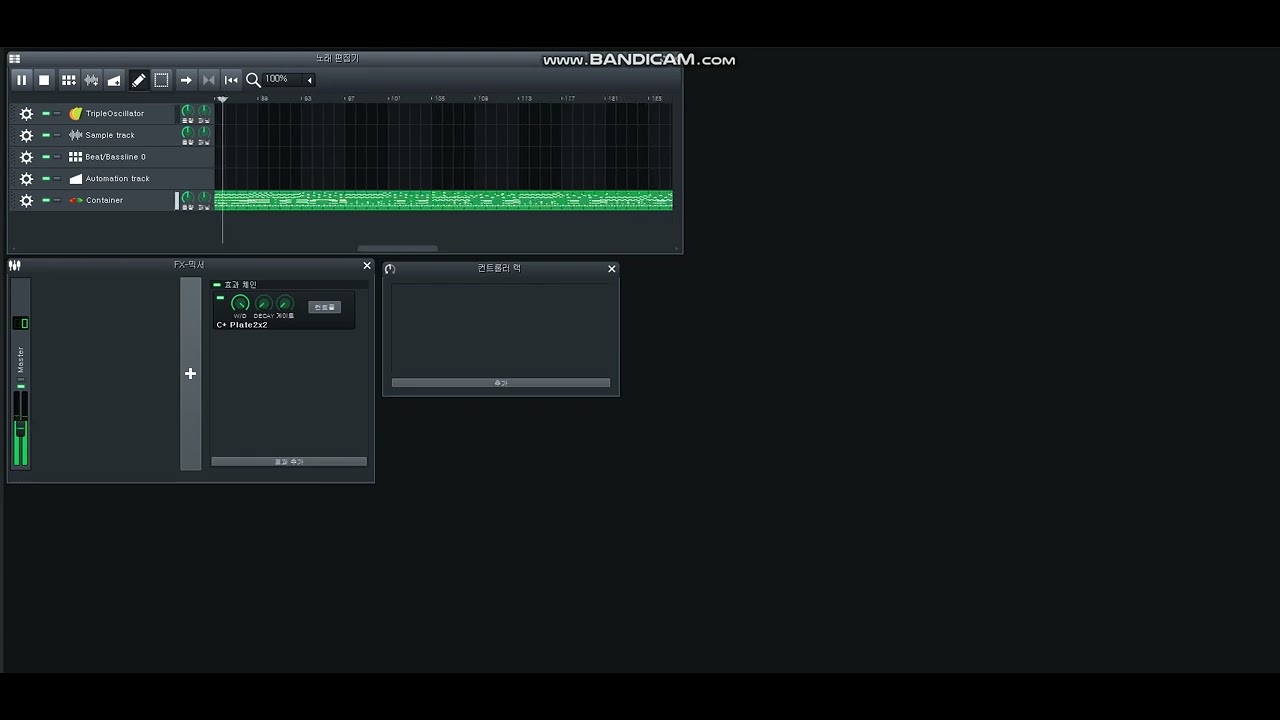Adjust Container track volume knob

pyautogui.click(x=187, y=198)
